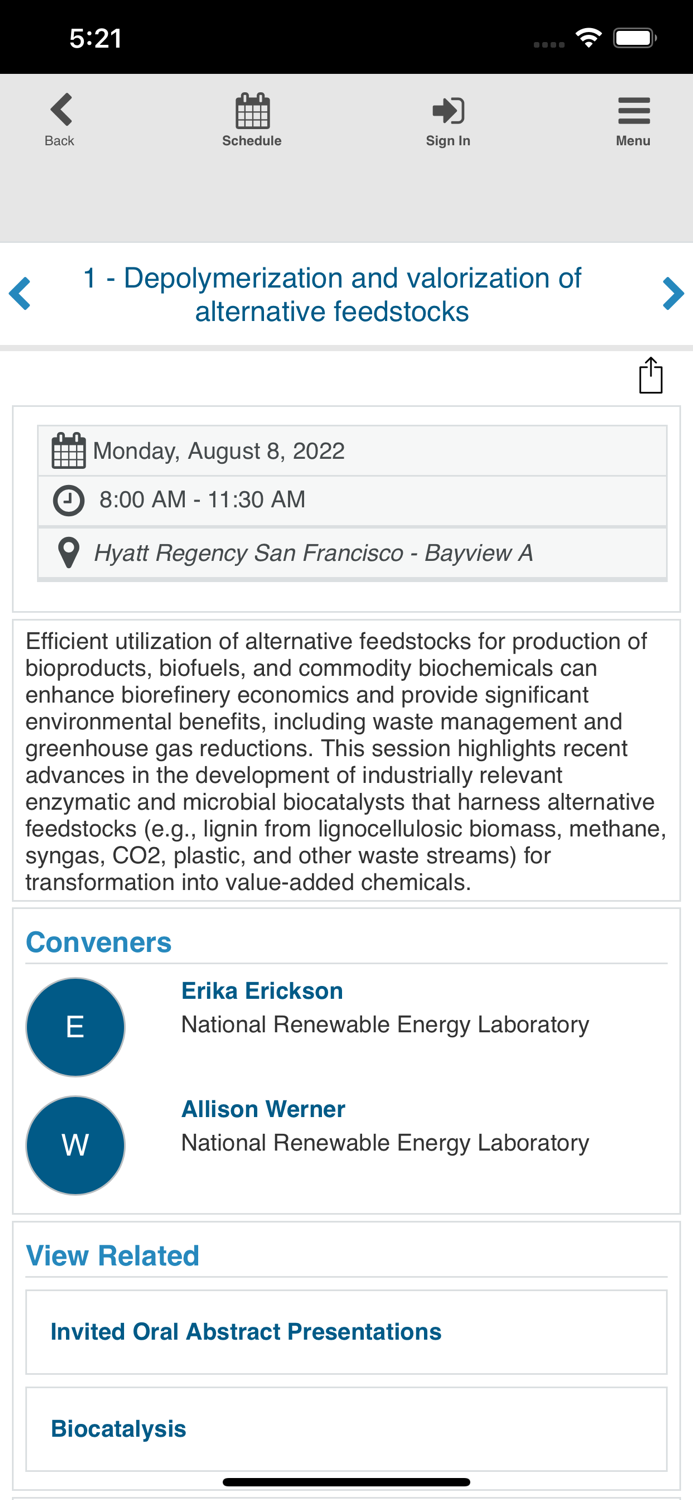Image resolution: width=693 pixels, height=1500 pixels.
Task: Tap the session title heading
Action: [x=332, y=294]
